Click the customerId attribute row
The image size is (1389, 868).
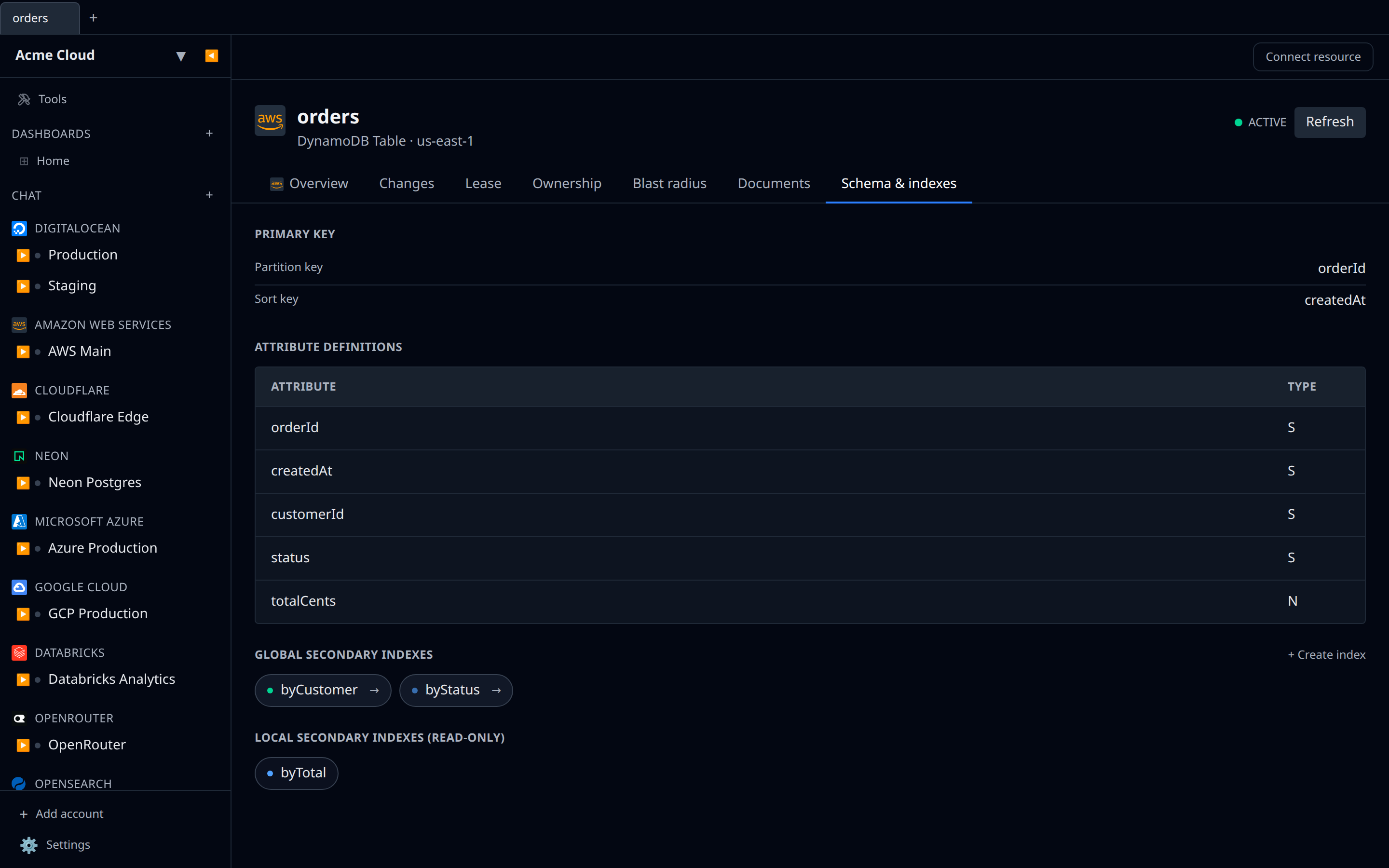pyautogui.click(x=810, y=515)
